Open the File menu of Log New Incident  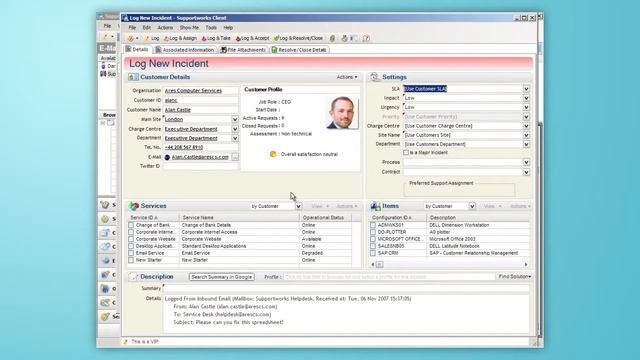pos(132,28)
